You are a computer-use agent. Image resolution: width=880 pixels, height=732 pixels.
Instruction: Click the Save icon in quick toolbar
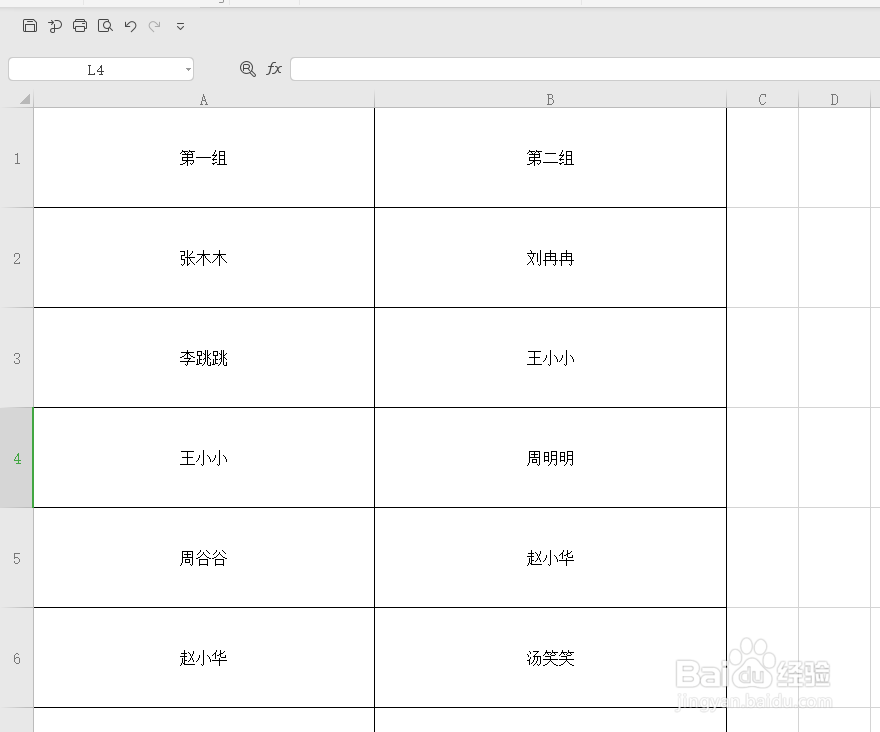(30, 26)
